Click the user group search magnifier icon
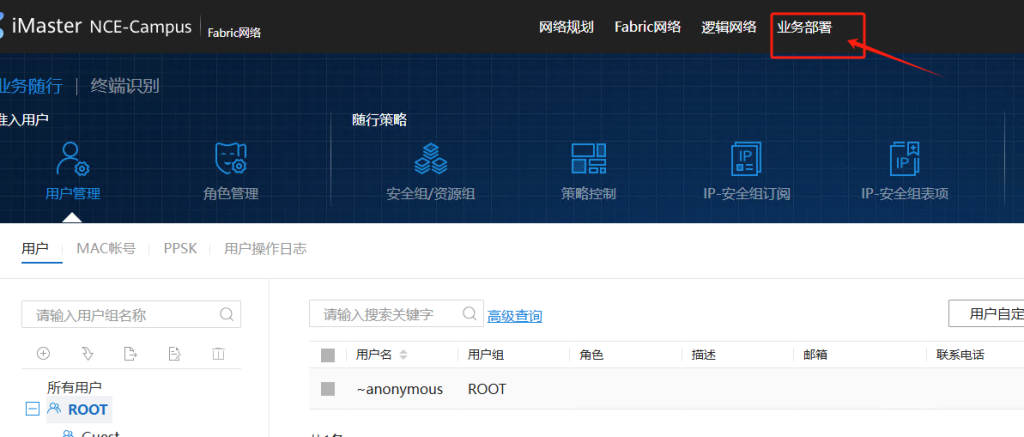The width and height of the screenshot is (1024, 437). [226, 314]
